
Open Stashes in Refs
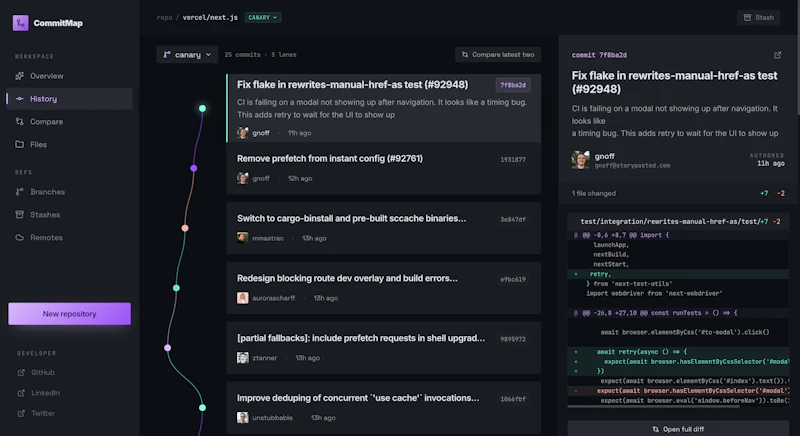point(70,215)
